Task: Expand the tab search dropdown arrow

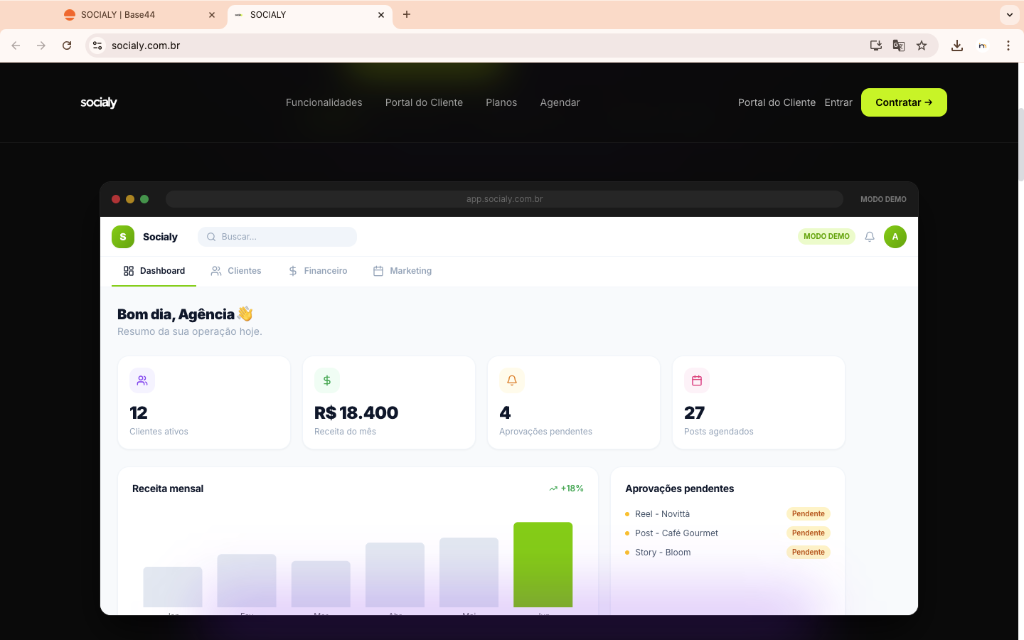Action: pyautogui.click(x=1010, y=14)
